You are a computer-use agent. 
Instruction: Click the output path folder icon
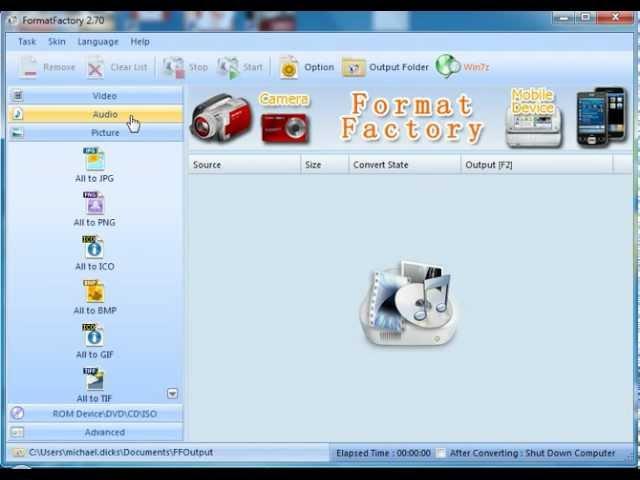click(18, 452)
